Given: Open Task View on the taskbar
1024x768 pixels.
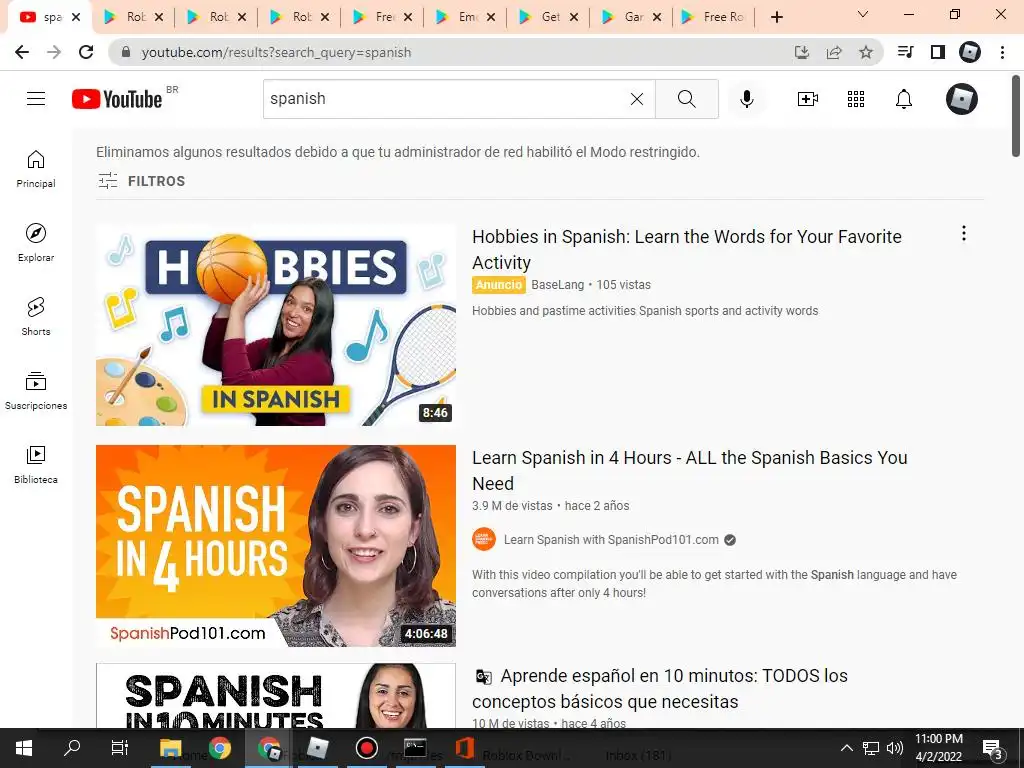Looking at the screenshot, I should pos(120,748).
